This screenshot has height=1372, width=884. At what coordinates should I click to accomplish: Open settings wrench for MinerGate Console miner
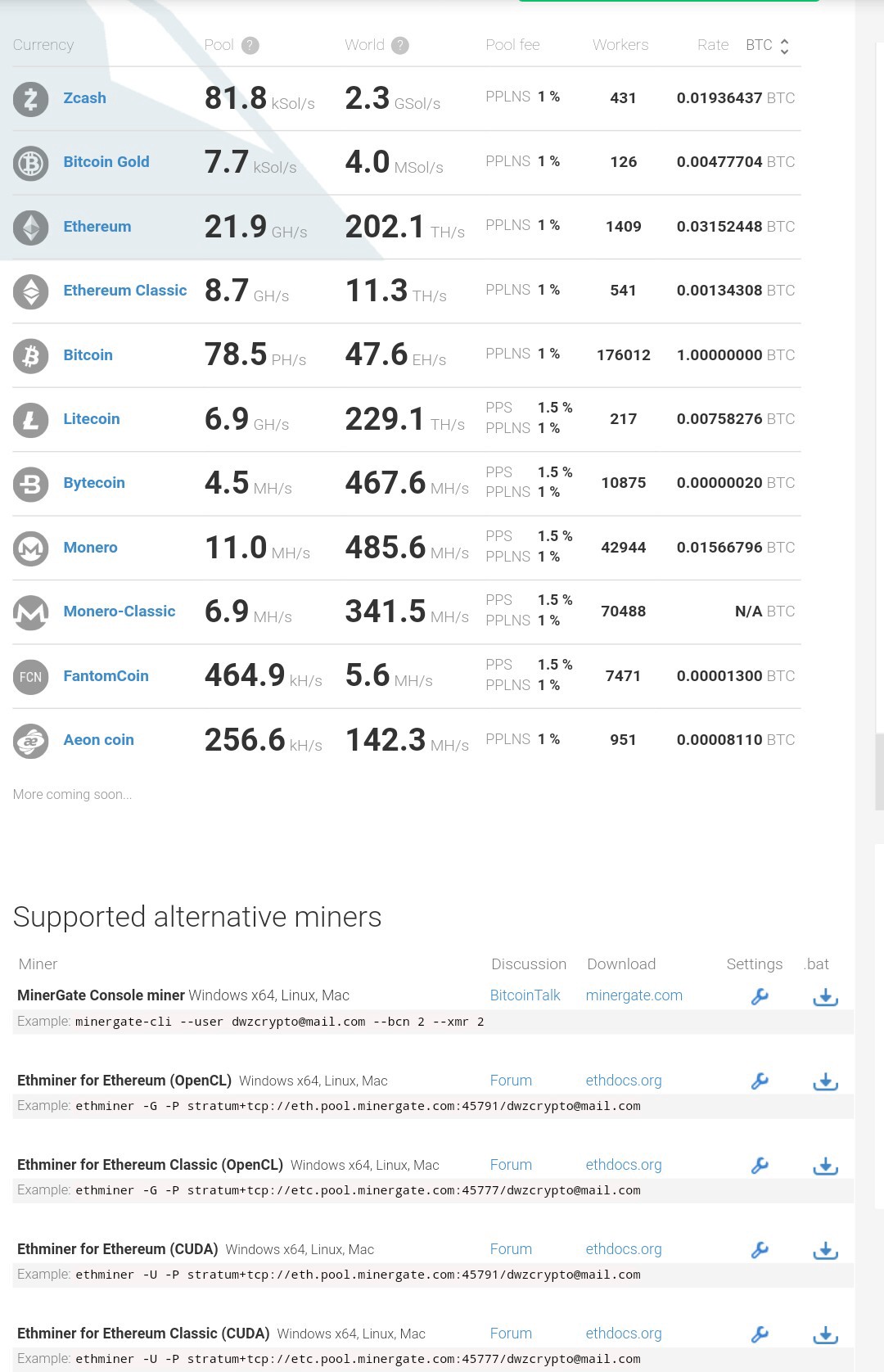(760, 996)
